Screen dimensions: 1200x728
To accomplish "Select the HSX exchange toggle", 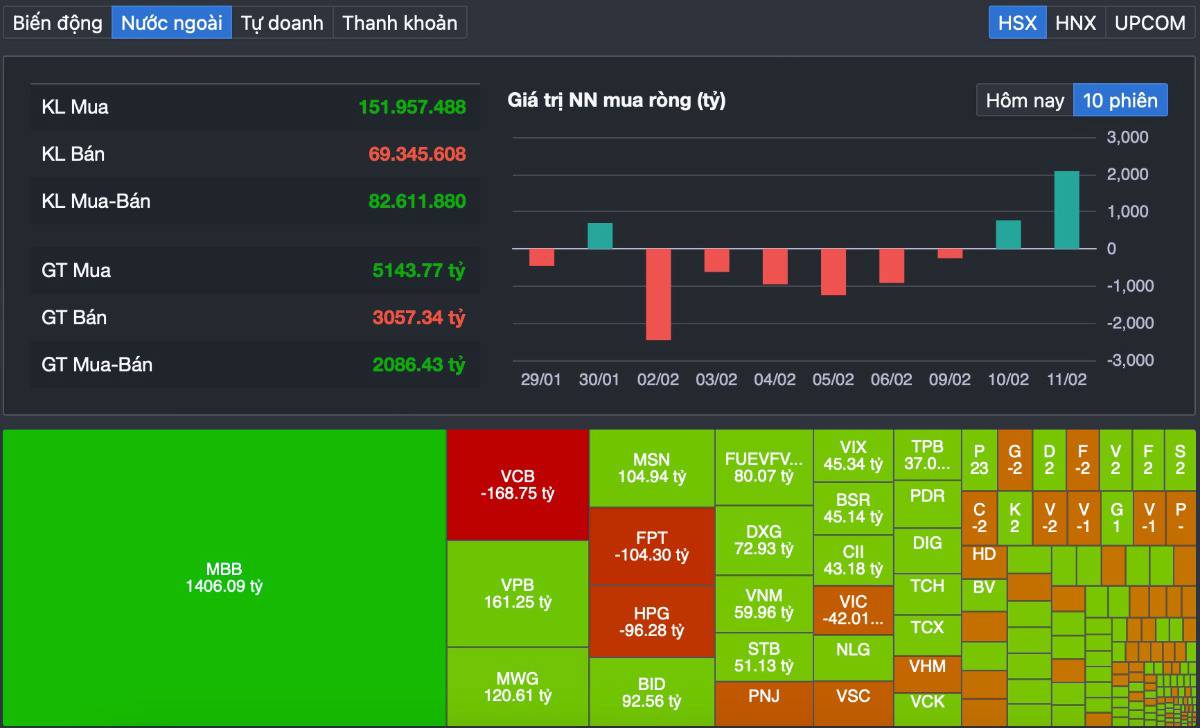I will coord(1017,22).
